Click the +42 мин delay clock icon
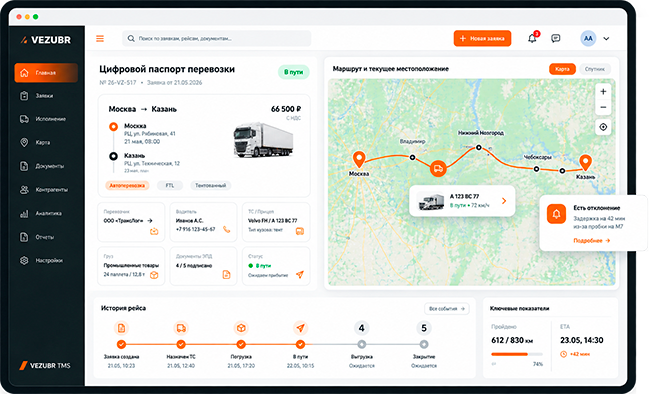 point(563,354)
